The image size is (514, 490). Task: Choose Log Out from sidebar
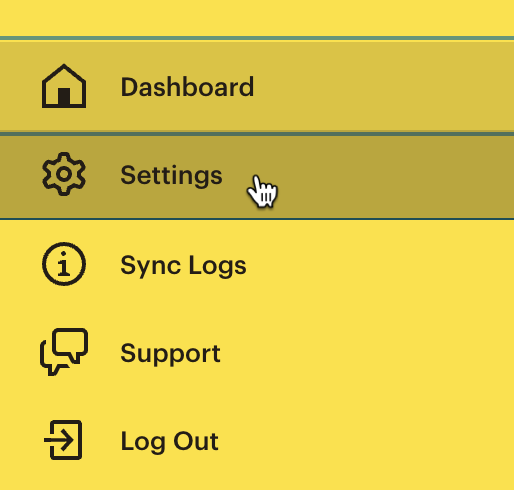coord(257,440)
